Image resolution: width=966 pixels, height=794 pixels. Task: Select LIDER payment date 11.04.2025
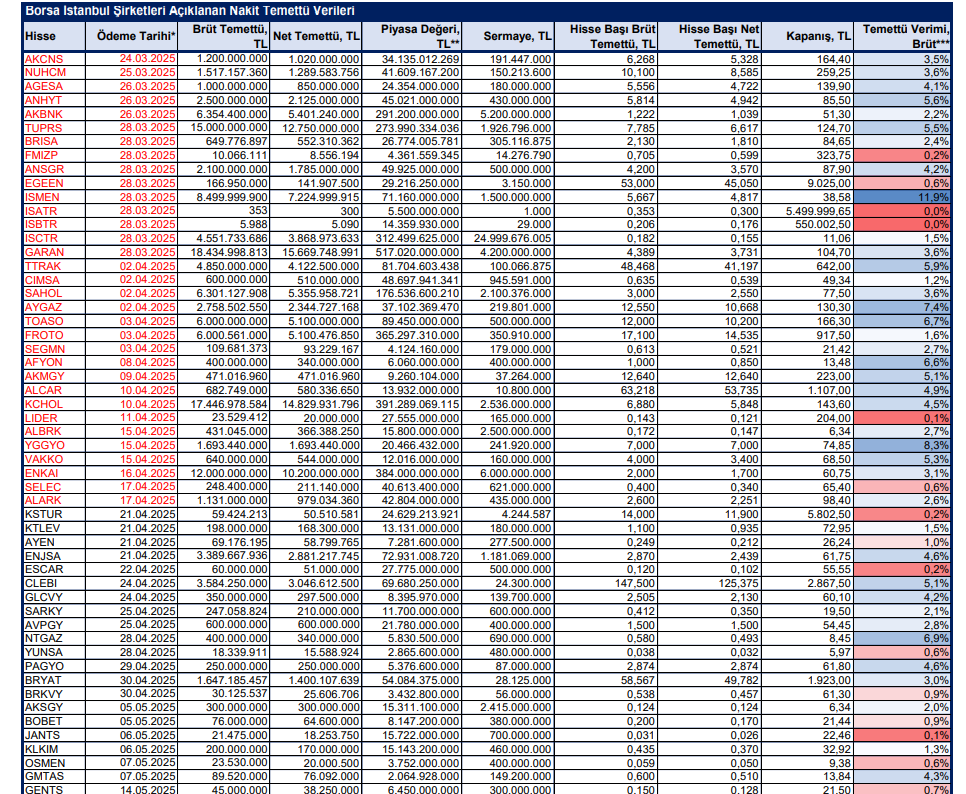coord(148,418)
